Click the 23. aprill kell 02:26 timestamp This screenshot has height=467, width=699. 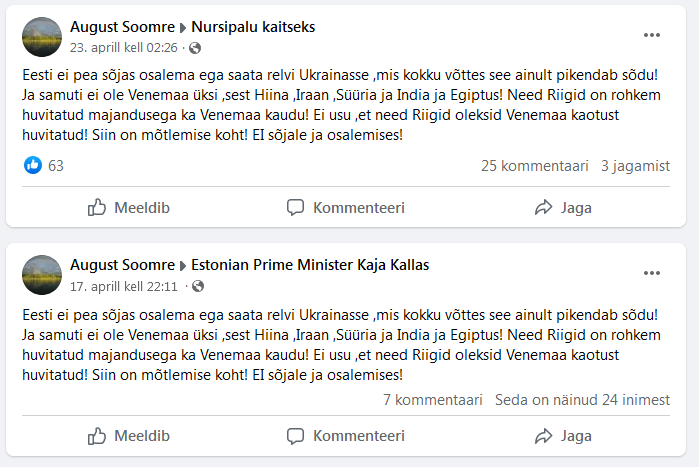pos(124,48)
